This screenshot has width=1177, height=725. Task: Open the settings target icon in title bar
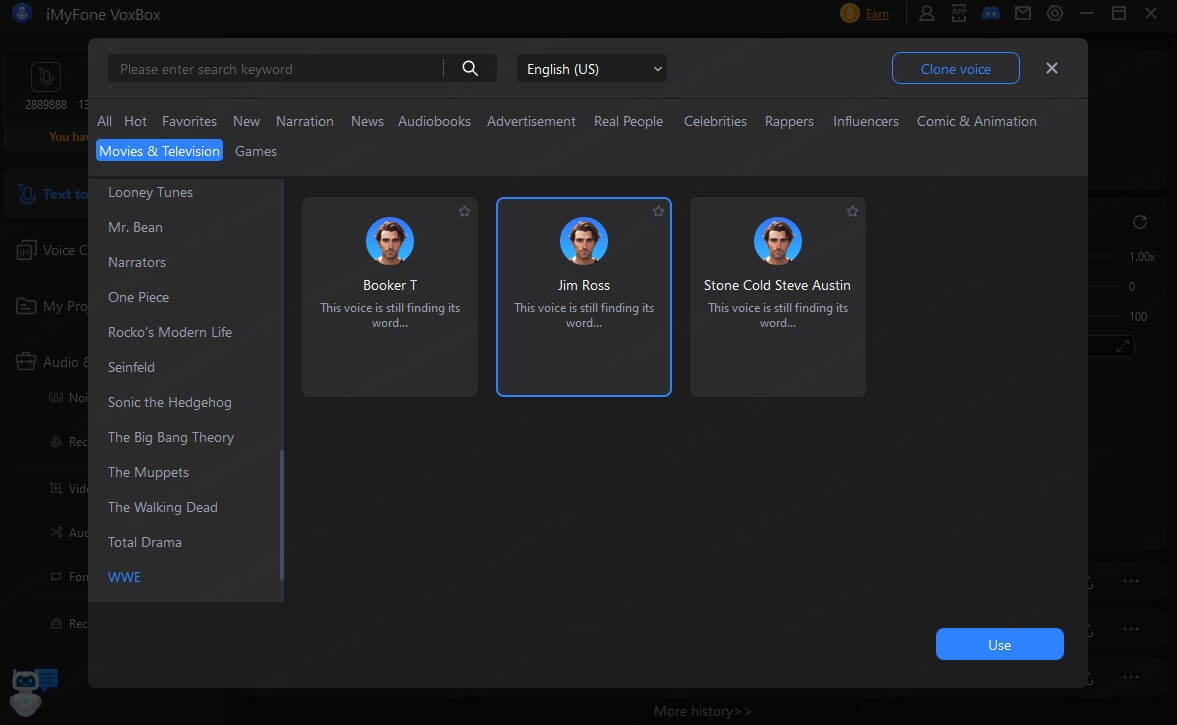tap(1055, 14)
